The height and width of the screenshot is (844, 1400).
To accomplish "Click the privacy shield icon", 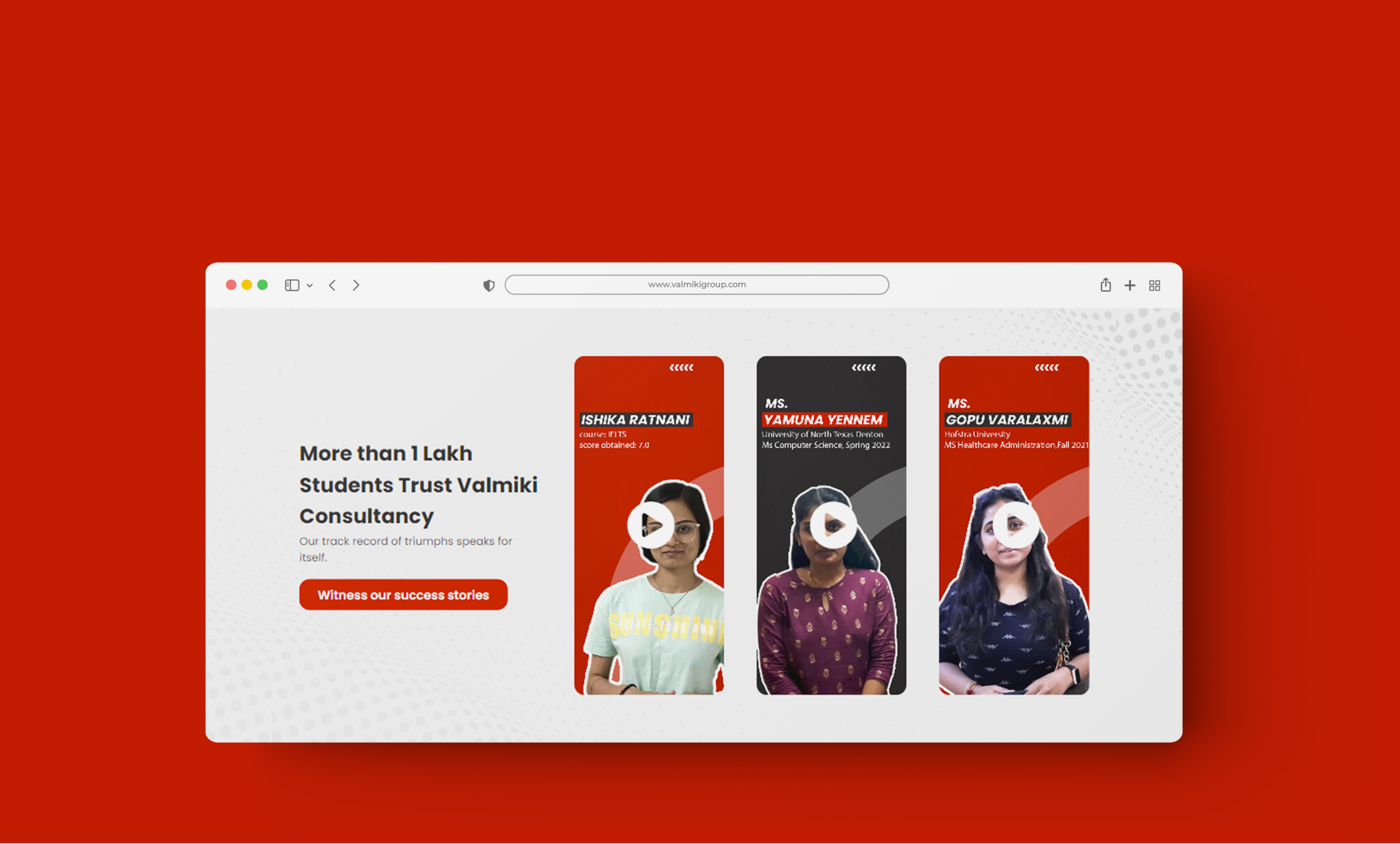I will [x=489, y=285].
